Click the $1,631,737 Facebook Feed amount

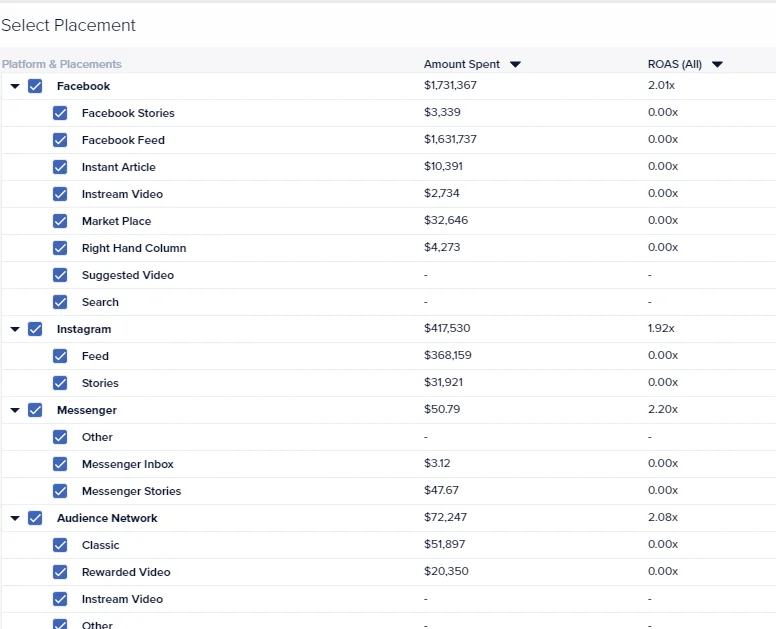[450, 139]
